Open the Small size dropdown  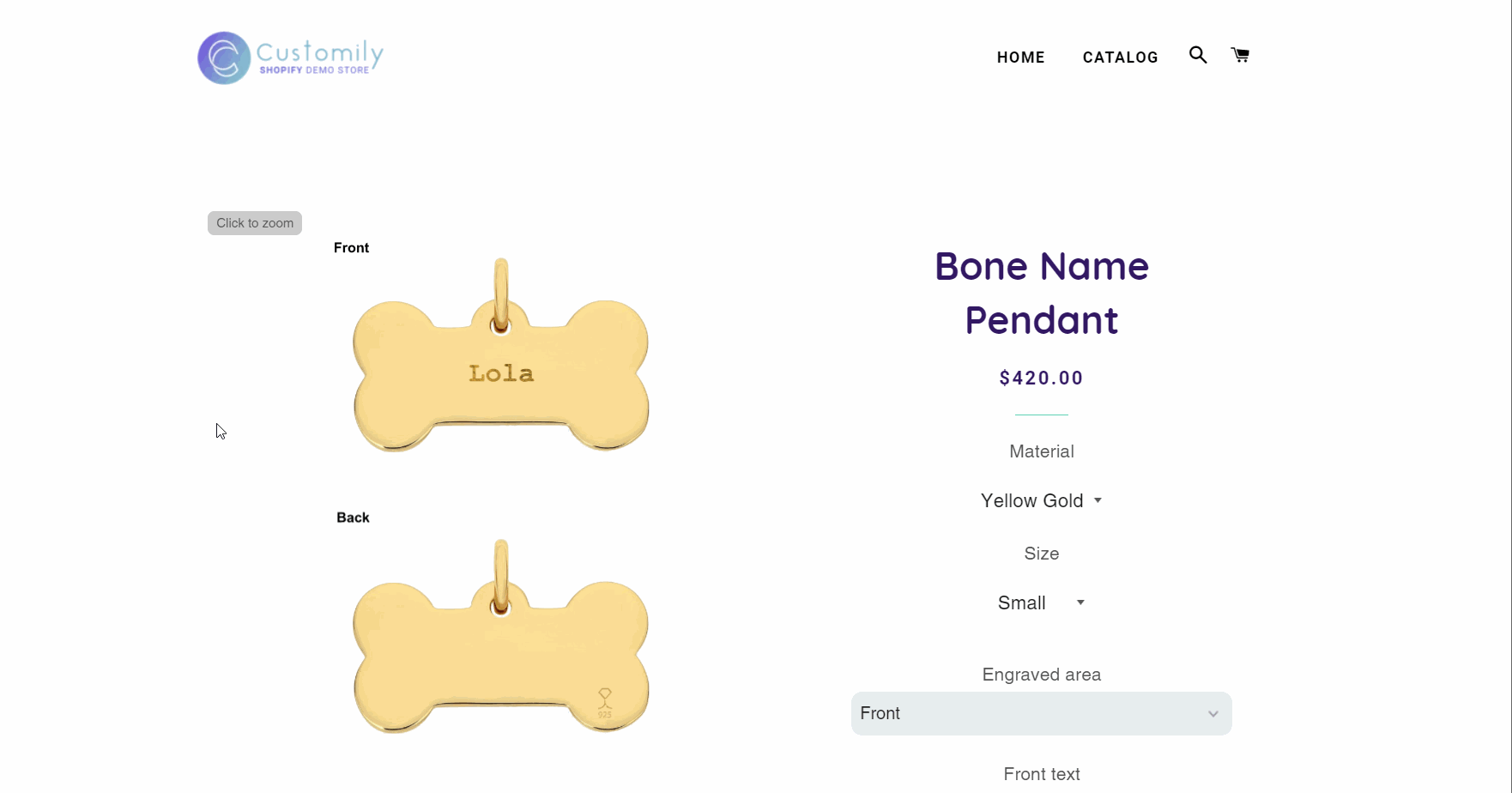pos(1022,603)
